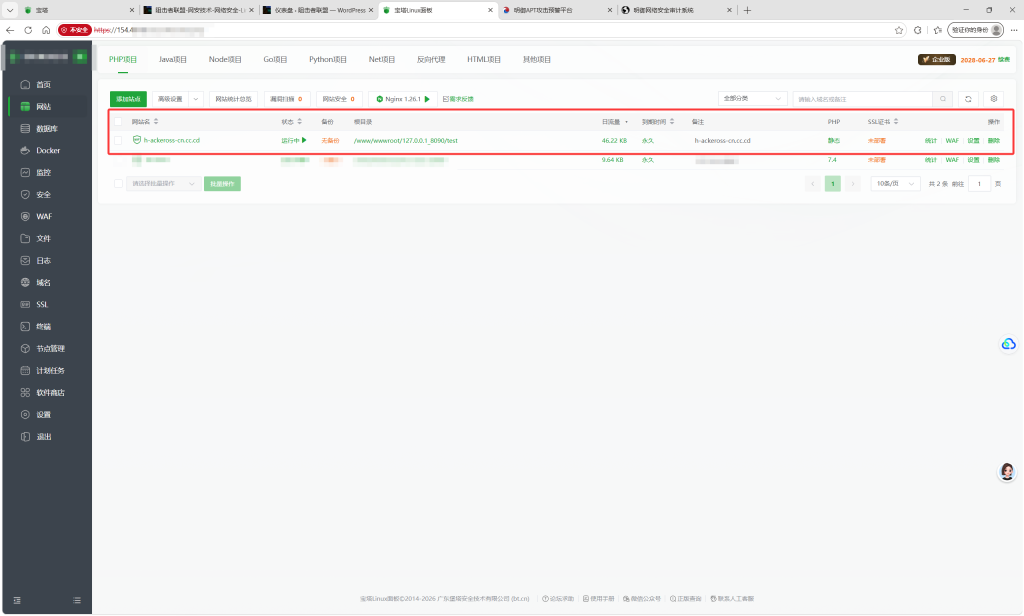Screen dimensions: 1024x616
Task: Open 终端 terminal in sidebar
Action: point(43,327)
